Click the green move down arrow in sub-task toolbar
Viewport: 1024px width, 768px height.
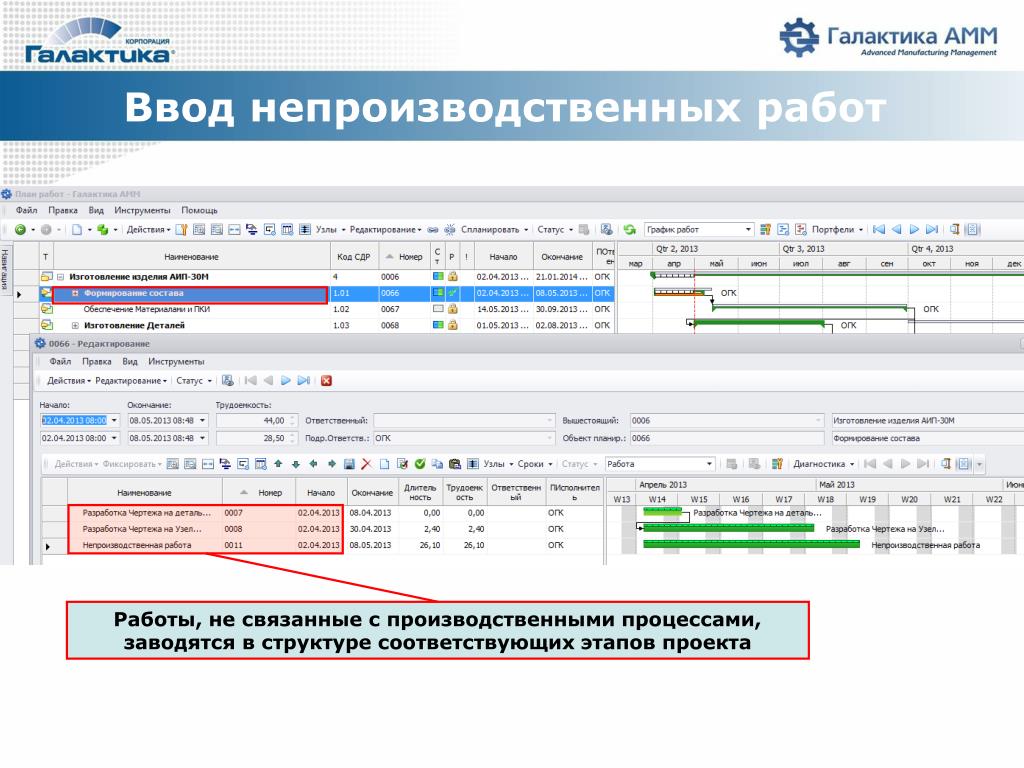point(296,464)
